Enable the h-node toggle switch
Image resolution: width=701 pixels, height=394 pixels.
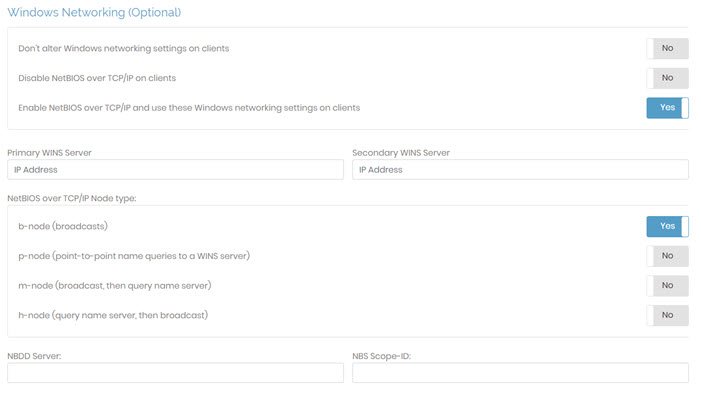click(667, 315)
